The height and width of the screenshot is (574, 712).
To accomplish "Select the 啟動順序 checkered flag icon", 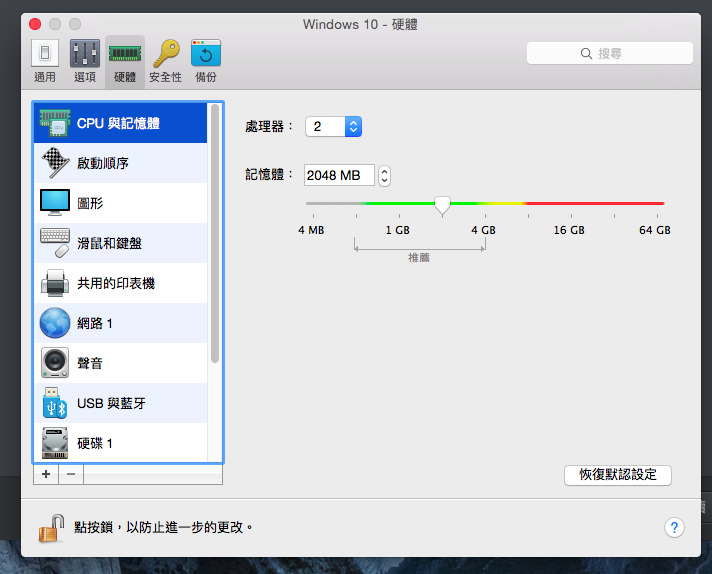I will coord(55,163).
